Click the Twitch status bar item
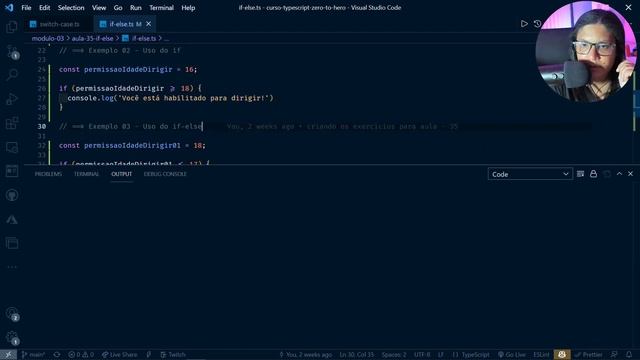Viewport: 640px width, 360px height. pyautogui.click(x=173, y=355)
